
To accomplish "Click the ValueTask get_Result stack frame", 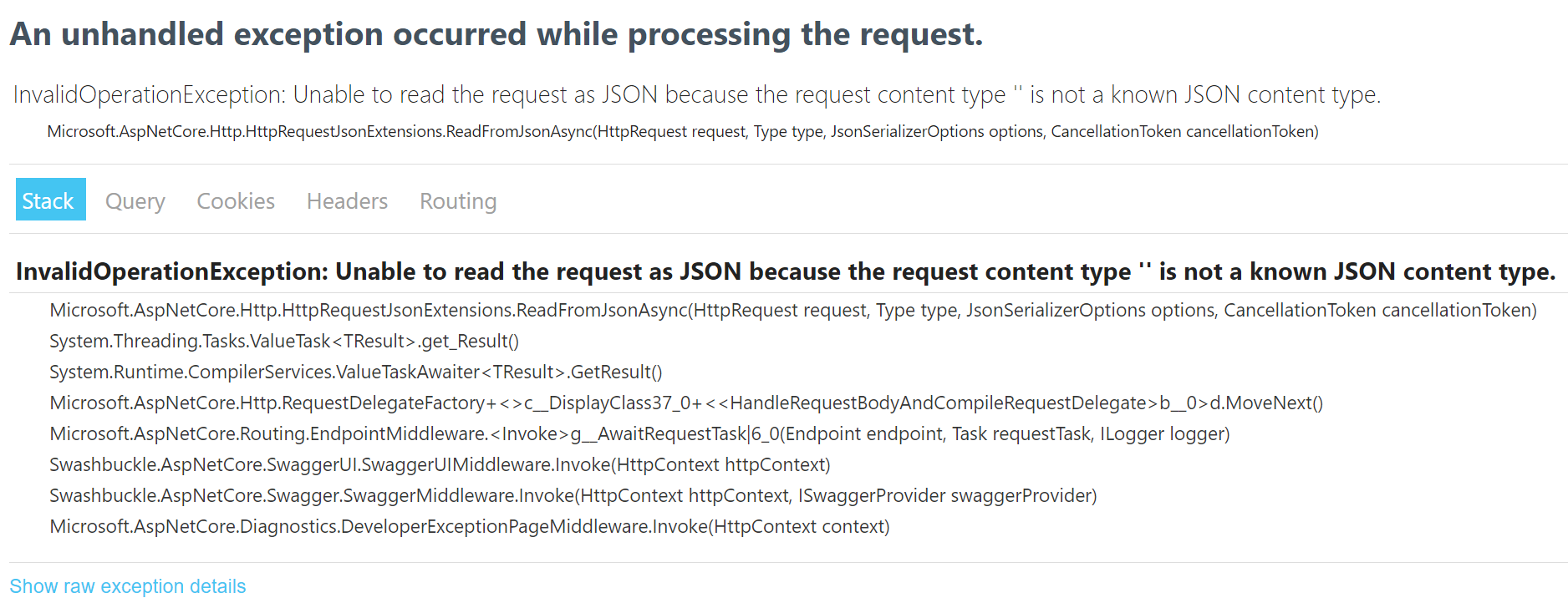I will tap(284, 341).
